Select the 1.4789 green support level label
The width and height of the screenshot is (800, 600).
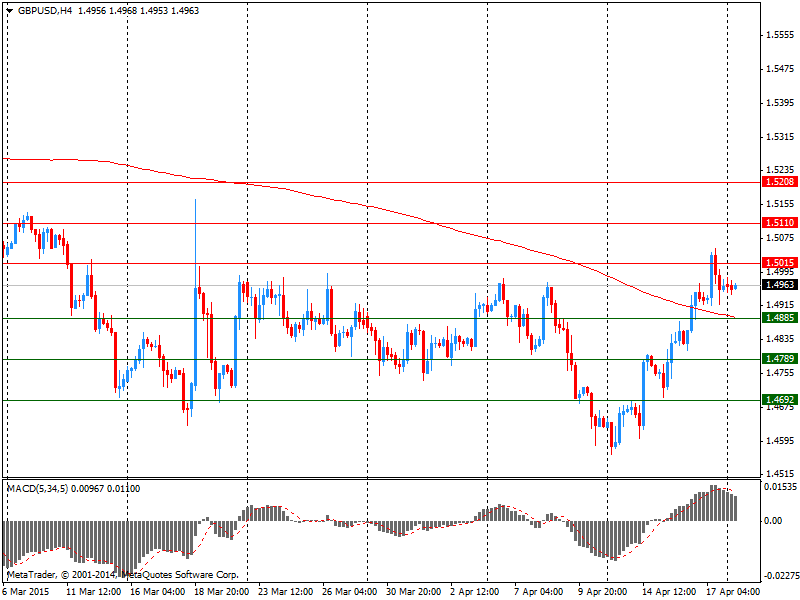coord(780,359)
